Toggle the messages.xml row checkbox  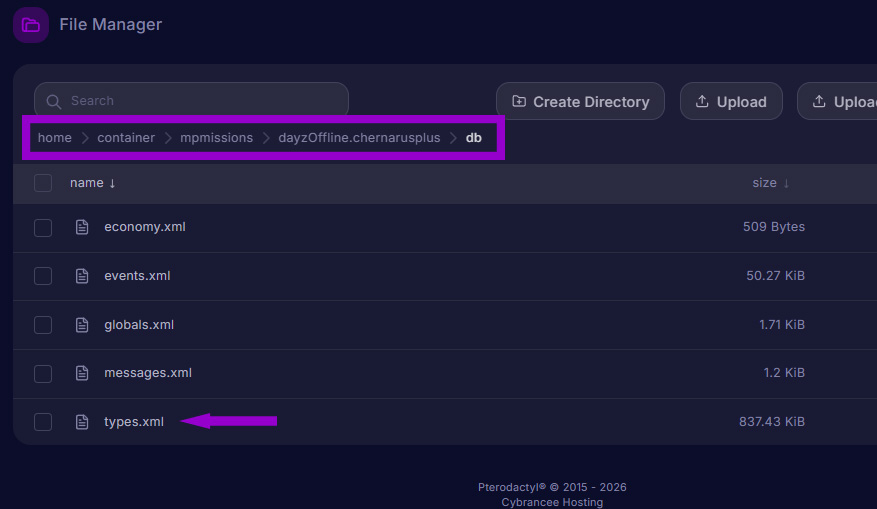(43, 373)
